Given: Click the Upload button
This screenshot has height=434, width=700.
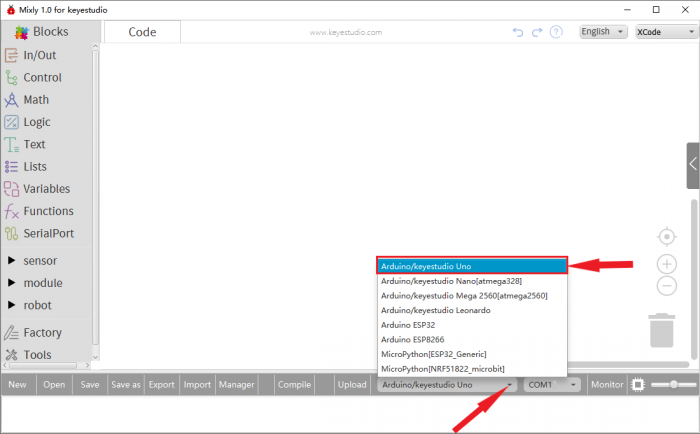Looking at the screenshot, I should [352, 385].
